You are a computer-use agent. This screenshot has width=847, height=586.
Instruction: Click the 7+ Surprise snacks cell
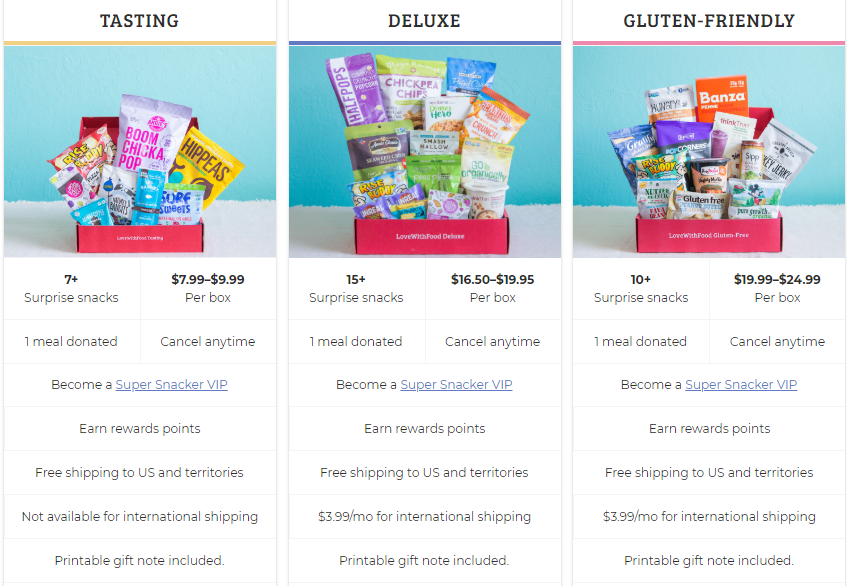71,288
